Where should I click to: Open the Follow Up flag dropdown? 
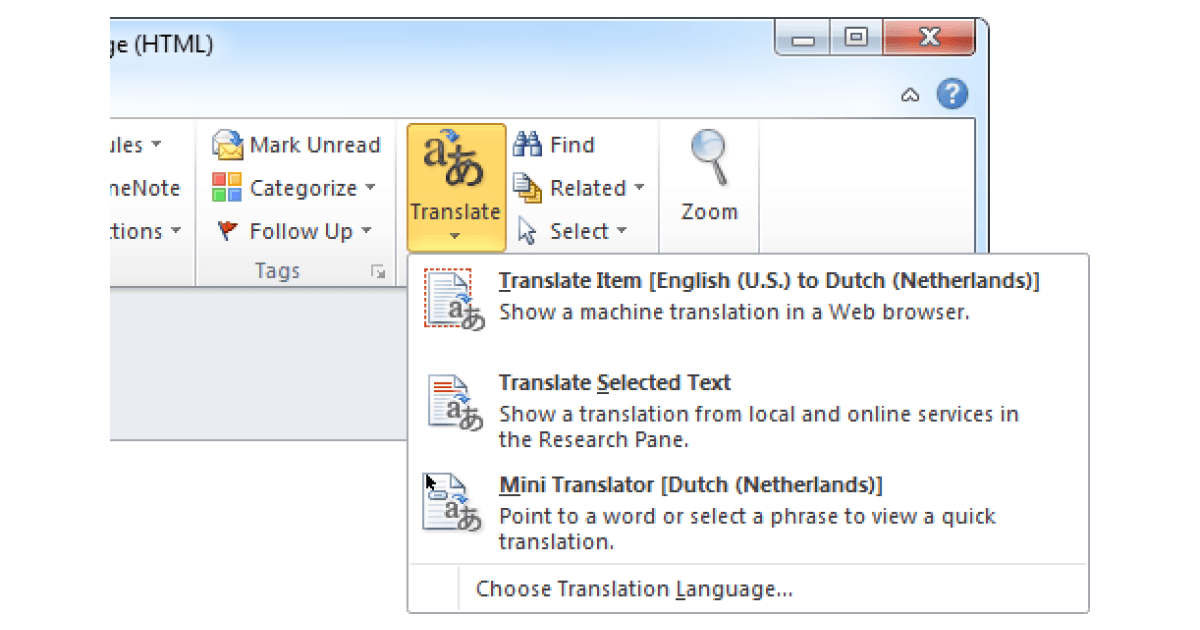(295, 231)
